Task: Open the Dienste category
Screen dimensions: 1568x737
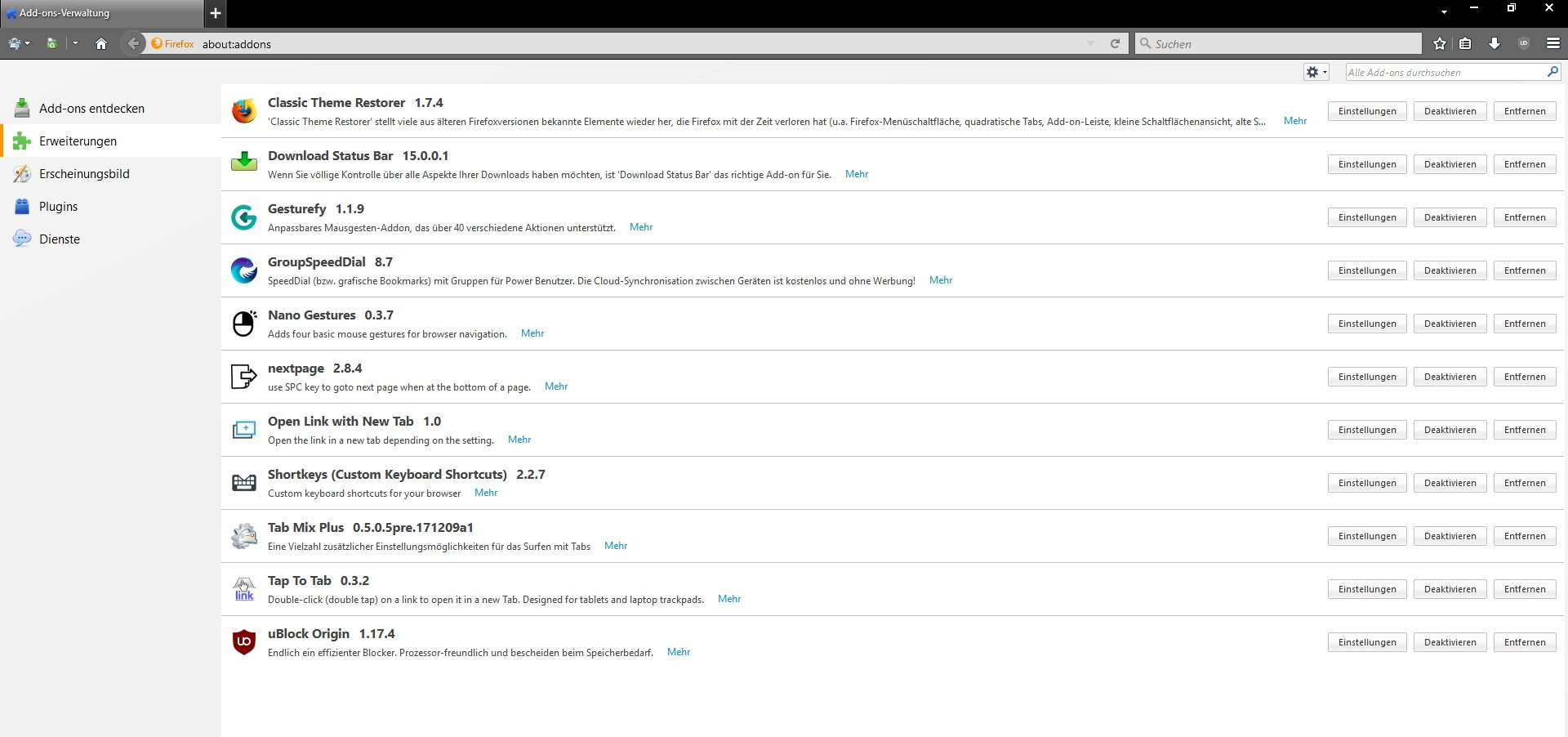Action: (x=110, y=239)
